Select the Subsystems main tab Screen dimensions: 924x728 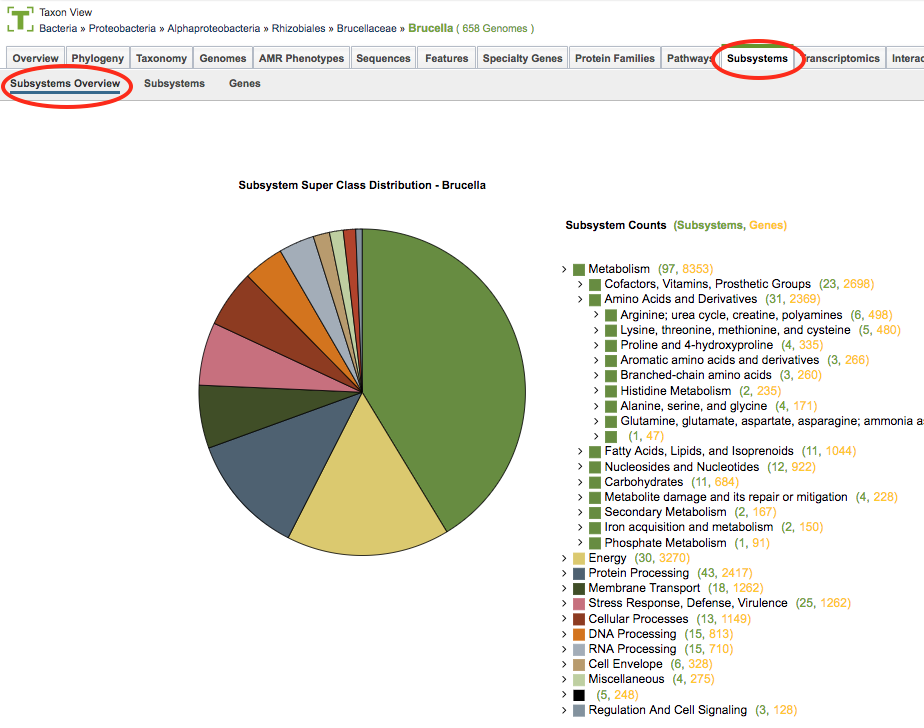click(757, 58)
